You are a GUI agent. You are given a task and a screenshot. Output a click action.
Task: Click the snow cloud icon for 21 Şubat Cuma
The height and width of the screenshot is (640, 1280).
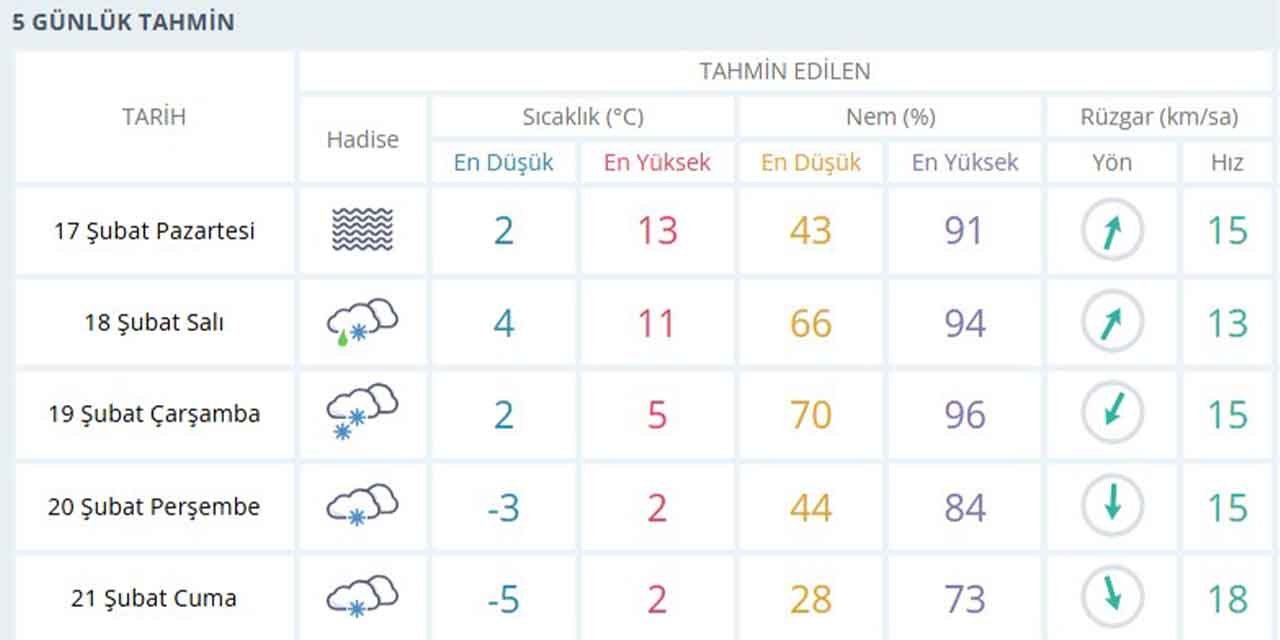pos(362,598)
